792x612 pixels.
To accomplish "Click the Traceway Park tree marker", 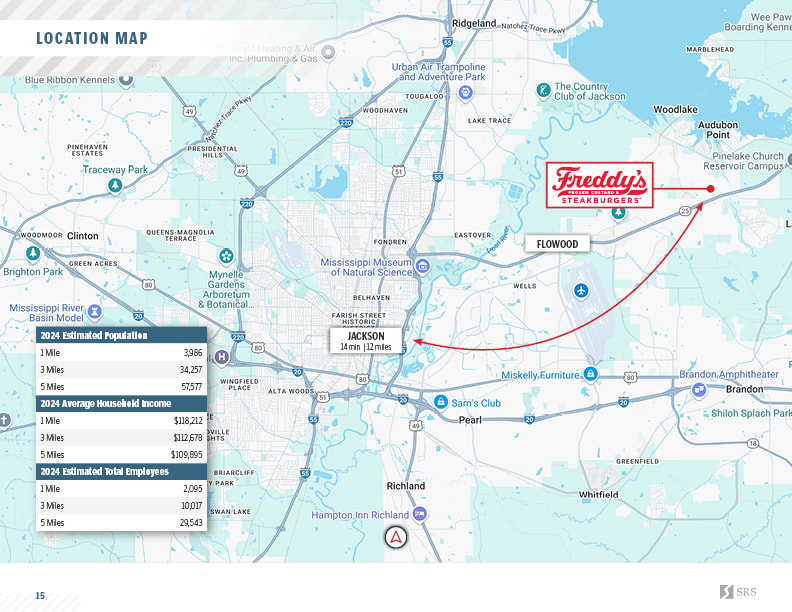I will 115,186.
